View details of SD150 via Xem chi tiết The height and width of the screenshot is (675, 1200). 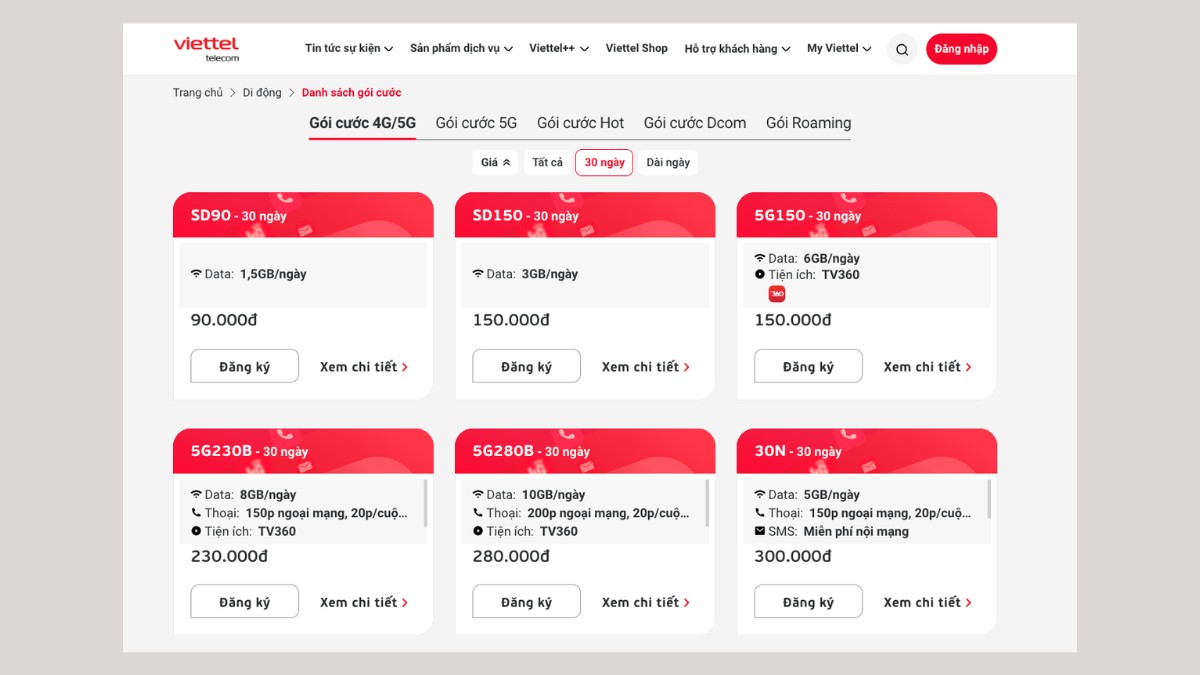(646, 367)
